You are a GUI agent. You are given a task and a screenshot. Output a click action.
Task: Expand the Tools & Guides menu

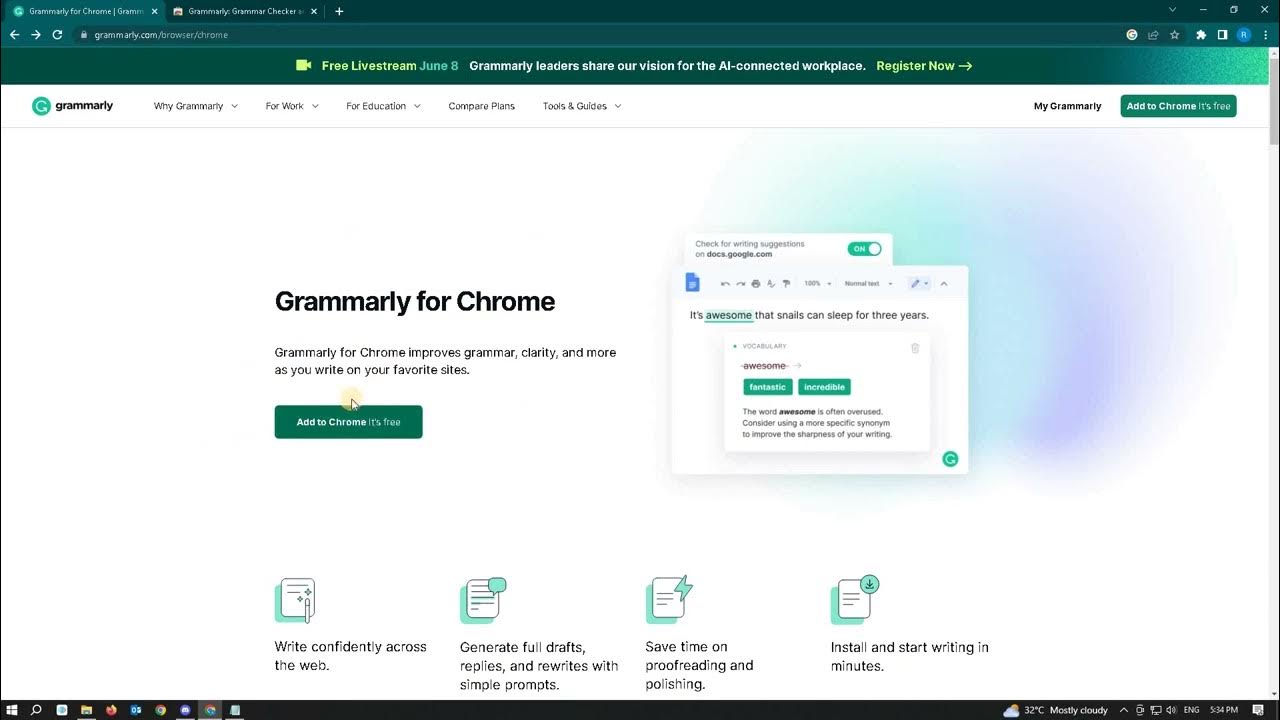(582, 106)
